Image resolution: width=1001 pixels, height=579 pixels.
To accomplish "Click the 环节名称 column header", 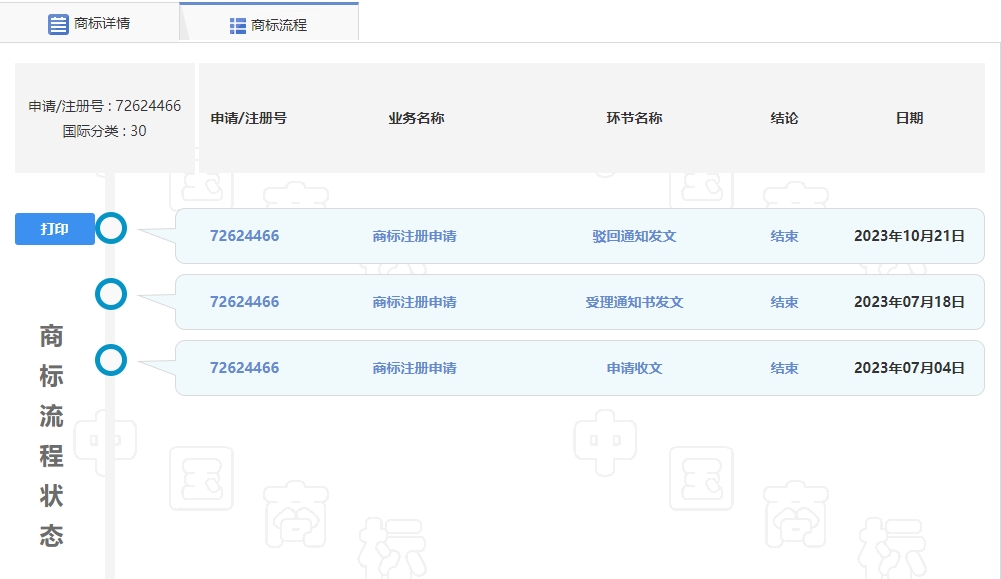I will 634,118.
